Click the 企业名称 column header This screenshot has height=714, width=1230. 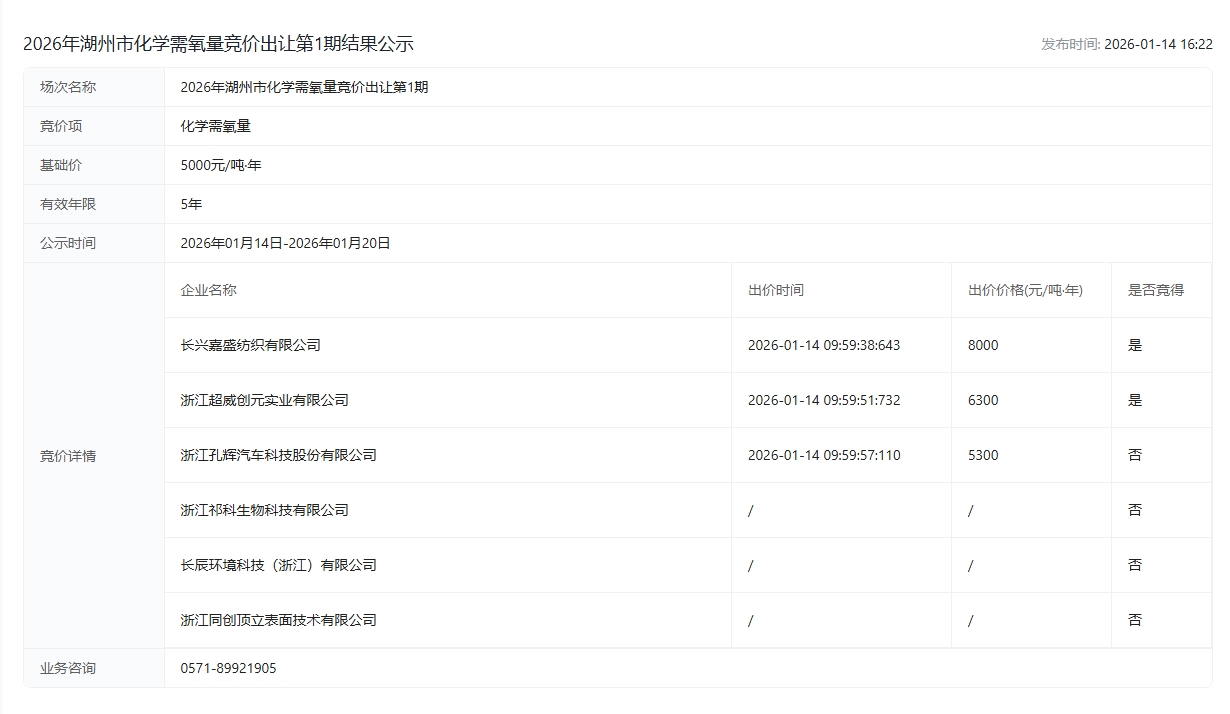click(x=208, y=290)
